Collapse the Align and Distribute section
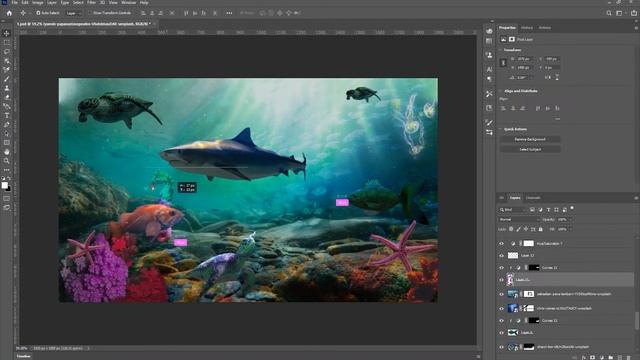 click(x=500, y=91)
